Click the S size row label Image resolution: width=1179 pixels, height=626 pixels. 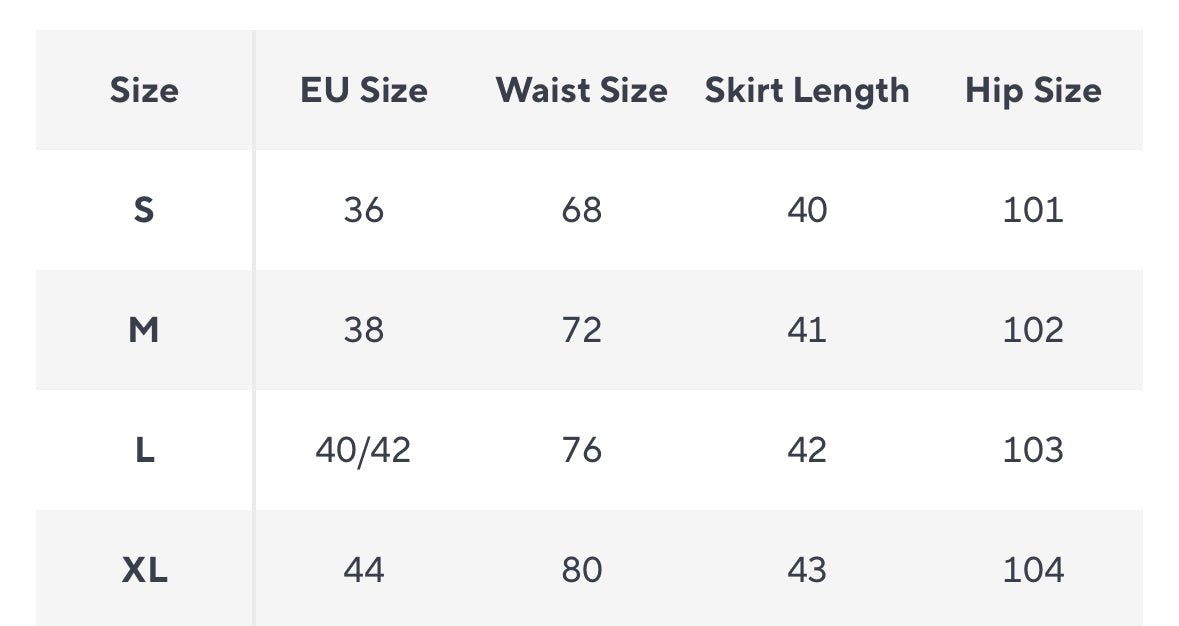[144, 210]
